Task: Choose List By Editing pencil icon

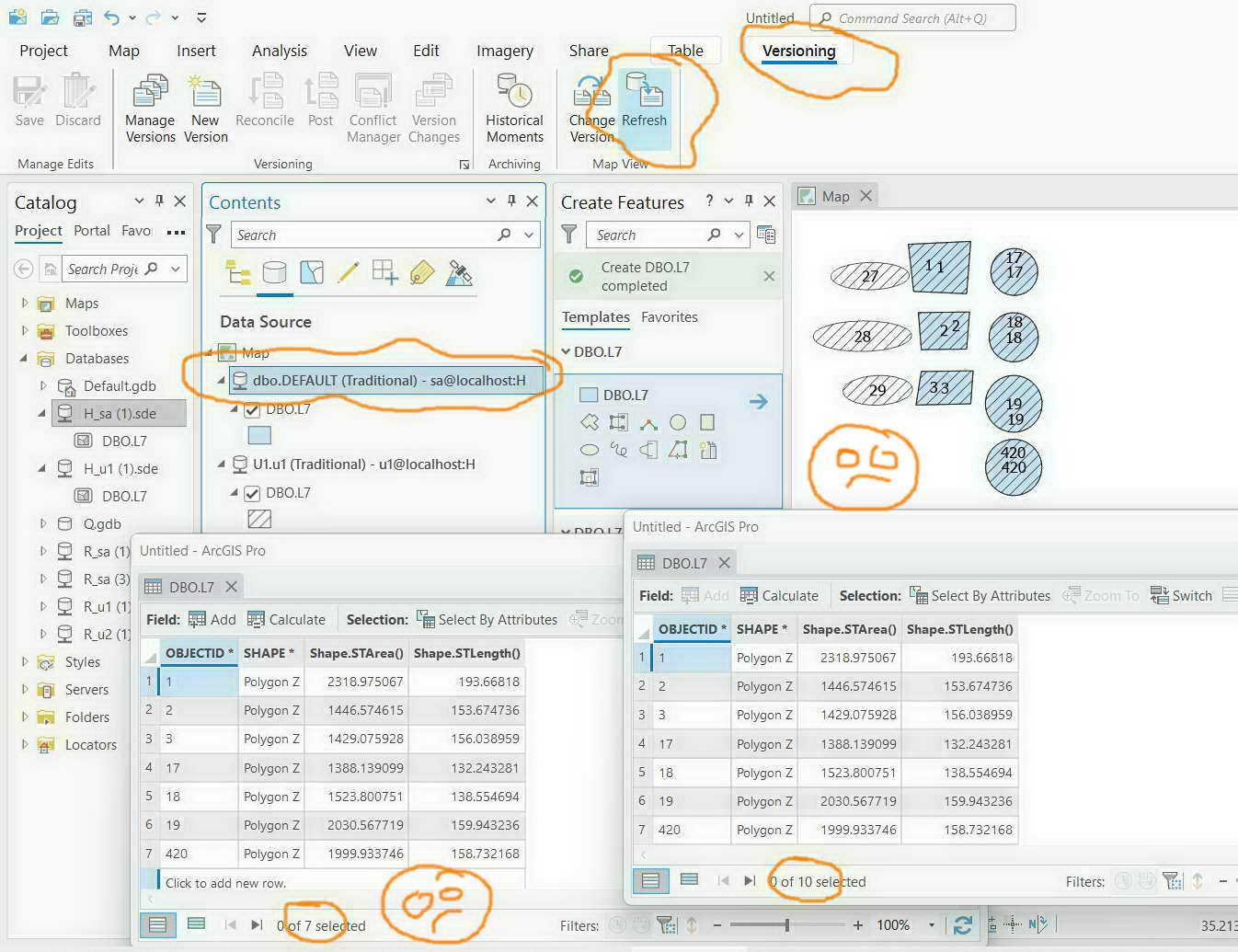Action: coord(348,272)
